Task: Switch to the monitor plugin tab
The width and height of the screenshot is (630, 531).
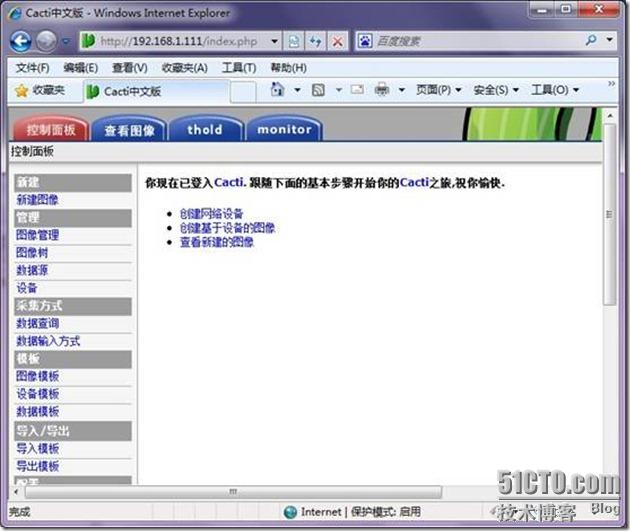Action: (284, 129)
